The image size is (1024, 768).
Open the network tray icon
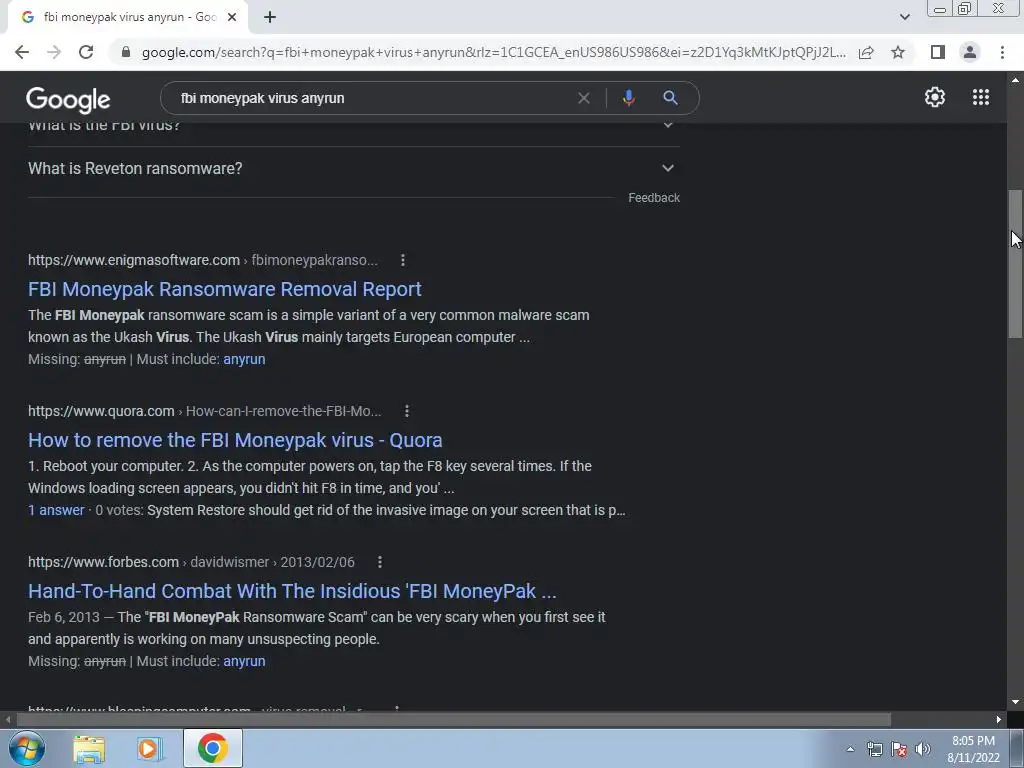point(874,750)
